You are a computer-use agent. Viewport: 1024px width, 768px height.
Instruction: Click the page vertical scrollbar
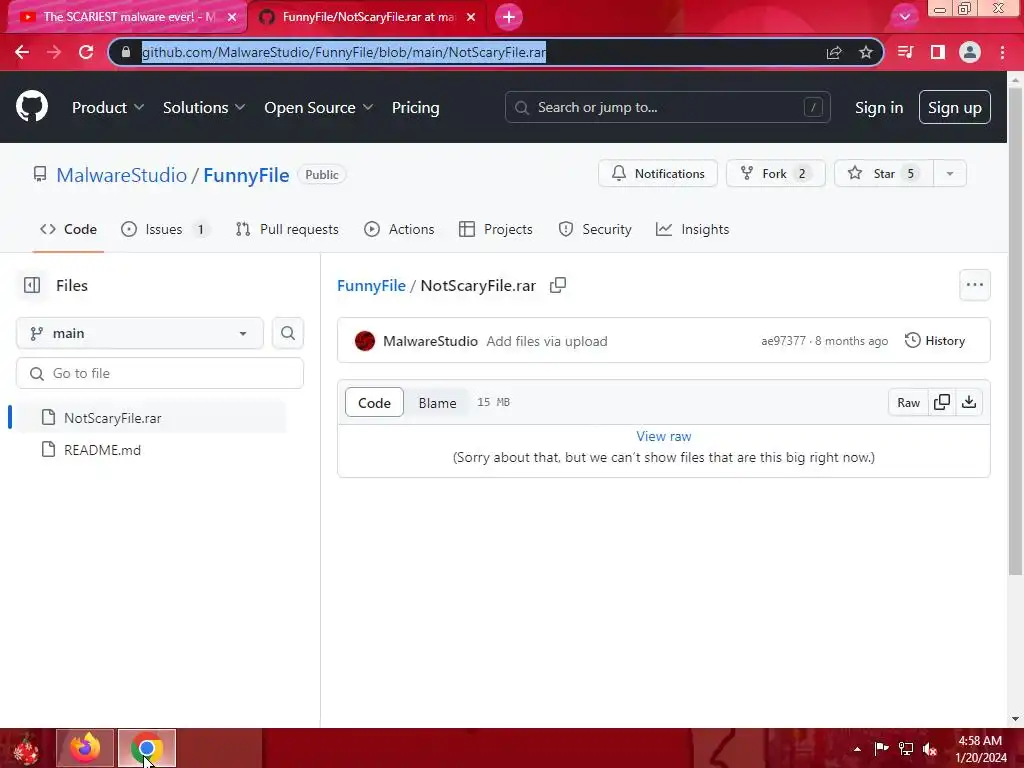point(1015,332)
